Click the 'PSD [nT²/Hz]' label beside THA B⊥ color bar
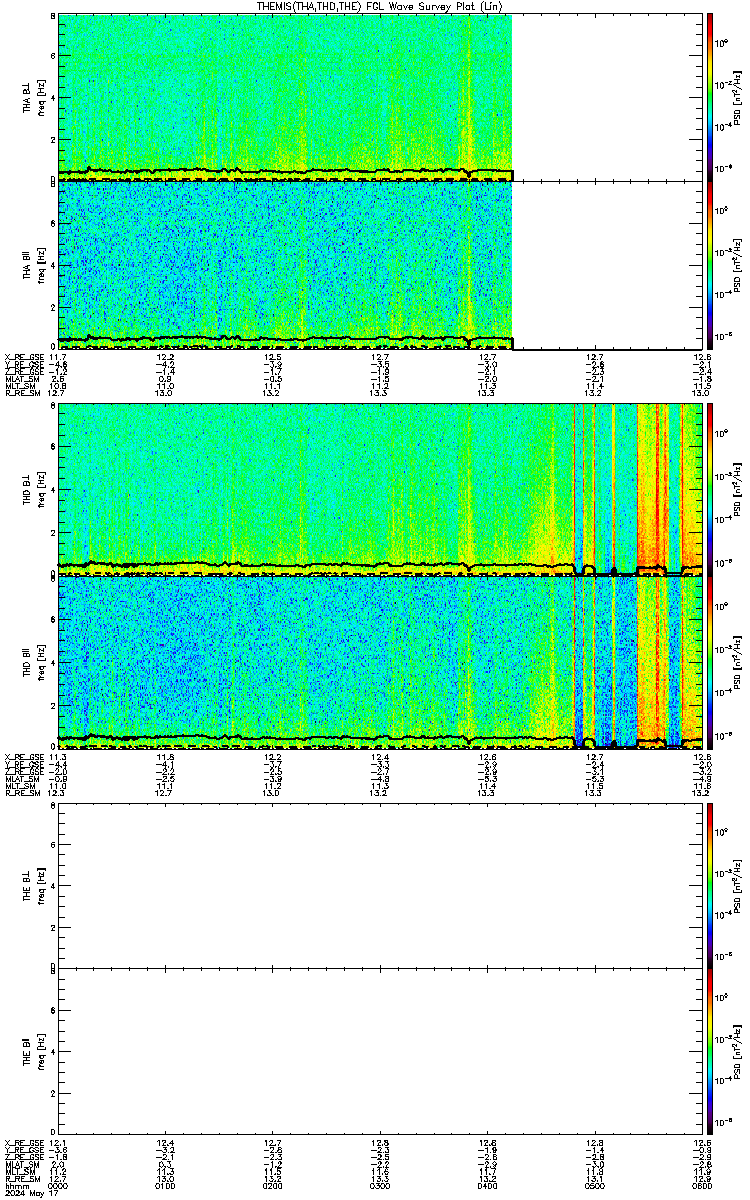Viewport: 750px width, 1200px height. point(738,97)
